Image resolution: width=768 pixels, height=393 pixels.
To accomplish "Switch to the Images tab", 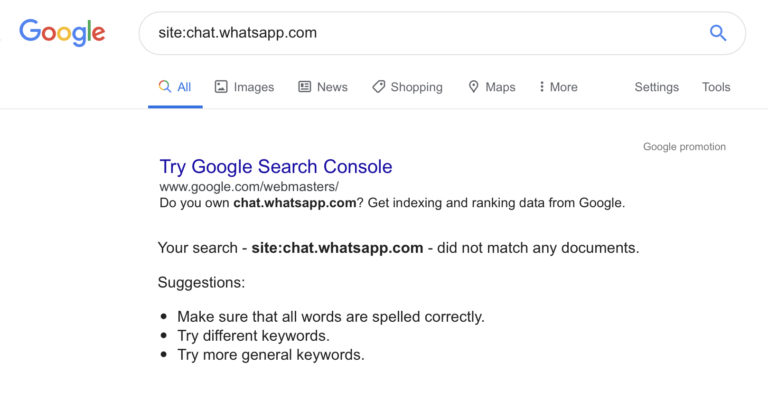I will (x=244, y=87).
